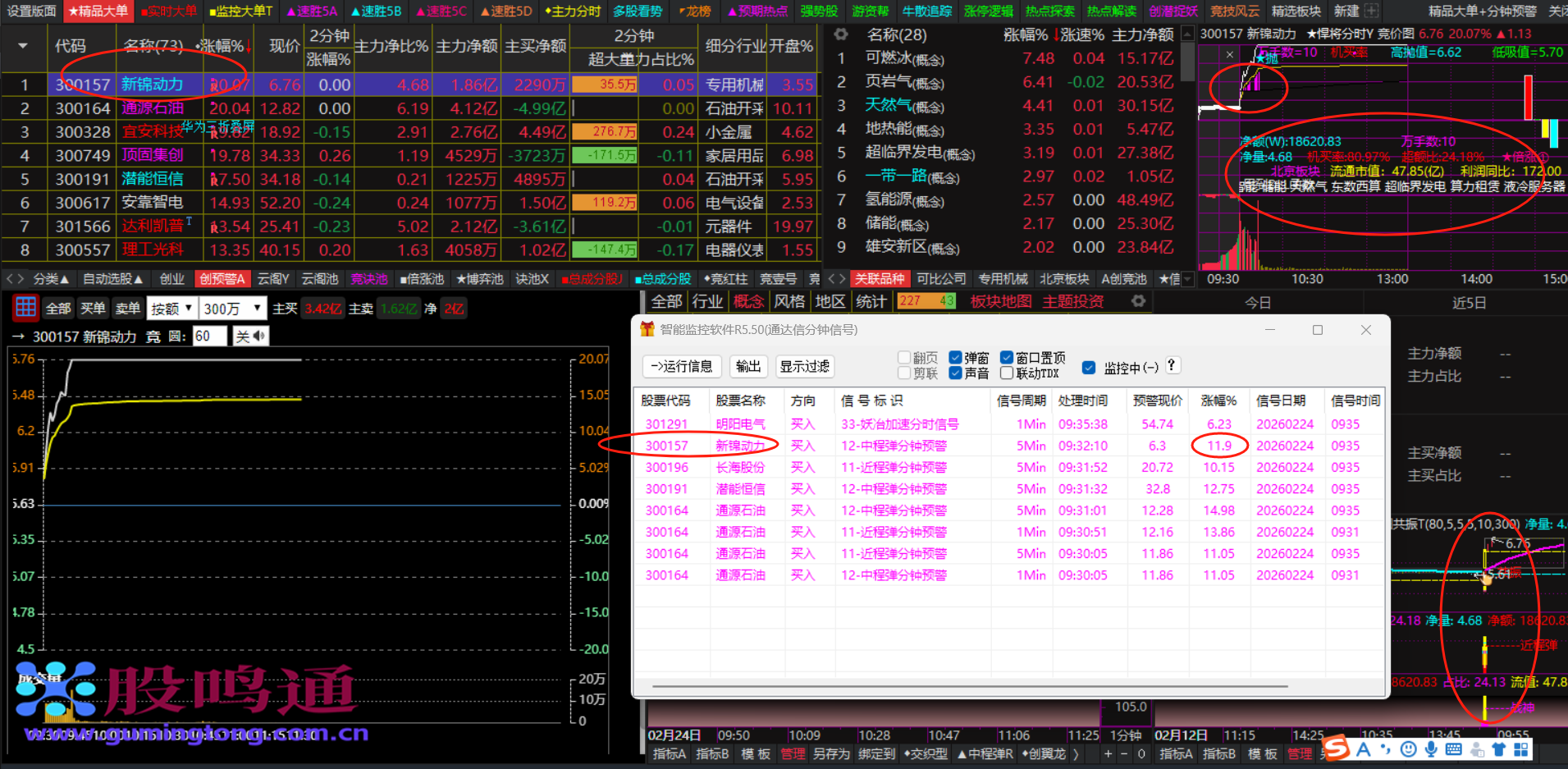Click the gear icon next to 主题投资
The width and height of the screenshot is (1568, 769).
[1138, 301]
